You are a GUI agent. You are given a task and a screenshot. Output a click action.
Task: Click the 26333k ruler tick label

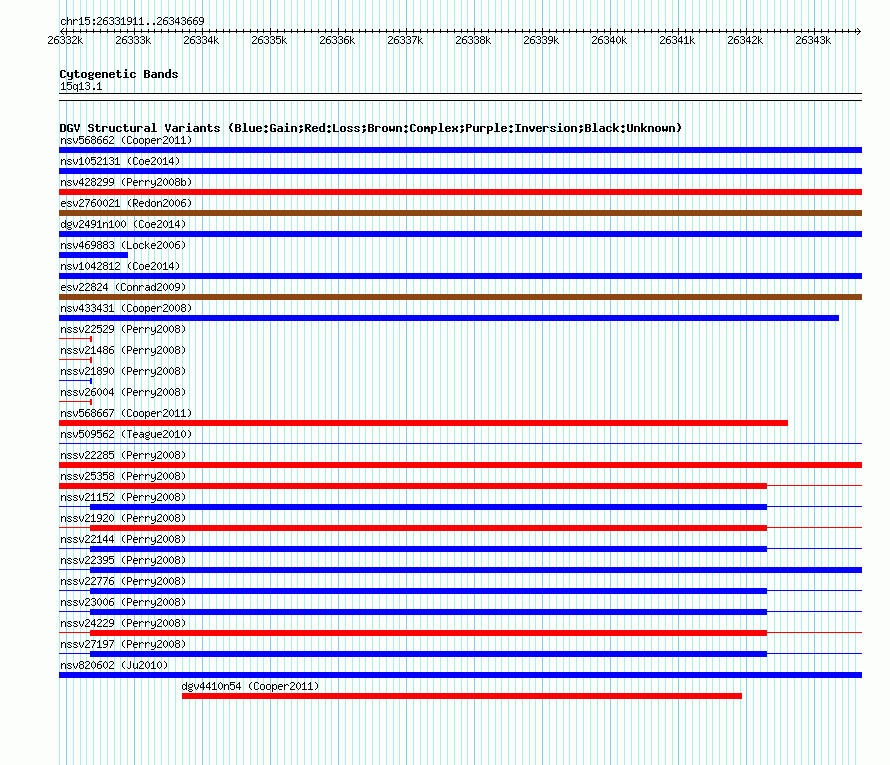coord(133,40)
